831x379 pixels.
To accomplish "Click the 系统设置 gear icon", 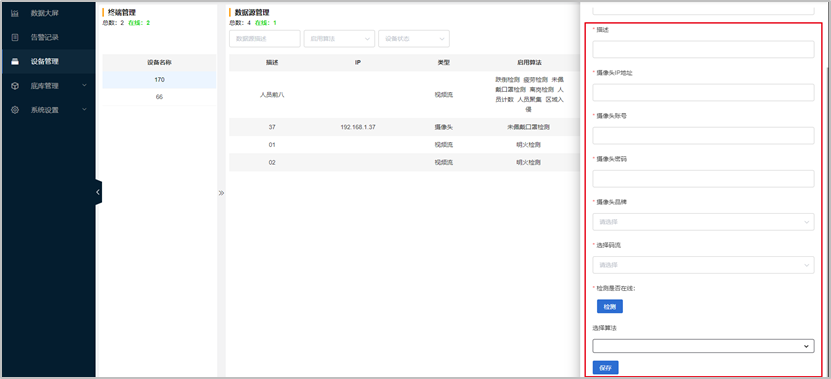I will pyautogui.click(x=15, y=110).
